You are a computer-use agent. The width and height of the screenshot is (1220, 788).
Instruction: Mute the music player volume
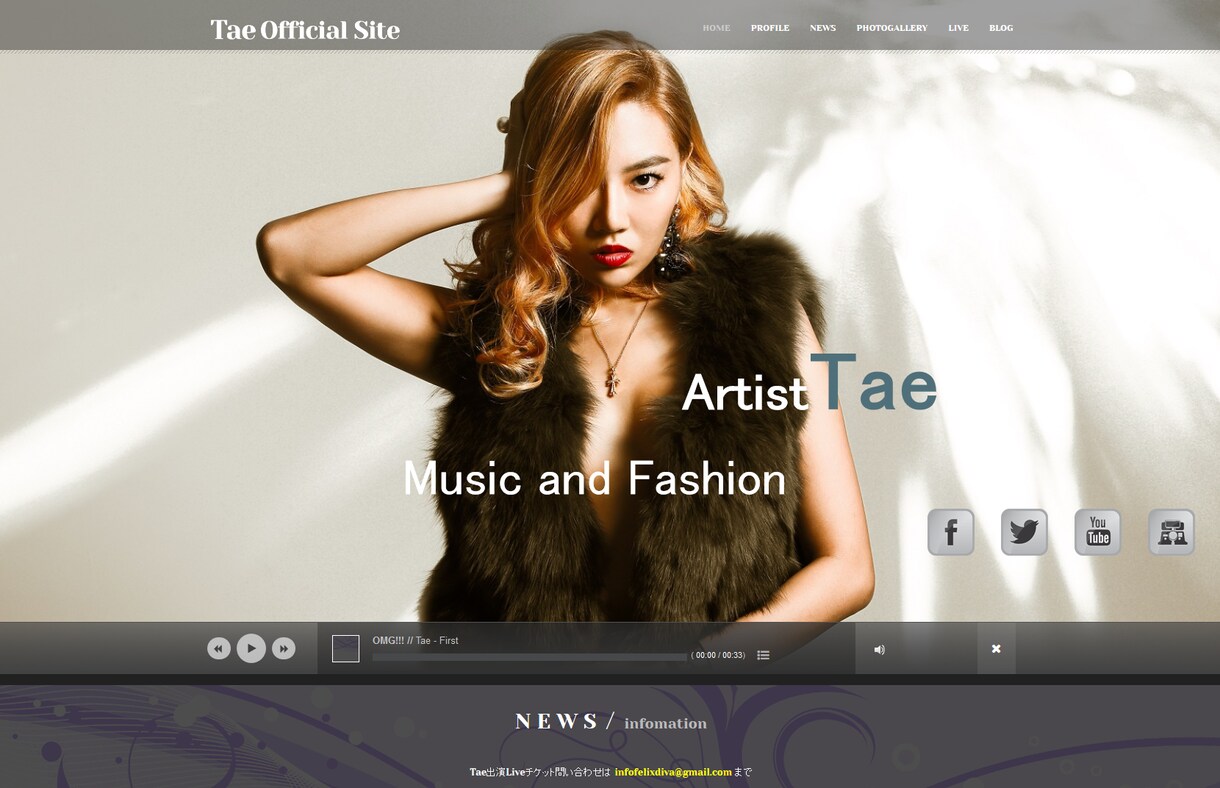click(x=879, y=650)
